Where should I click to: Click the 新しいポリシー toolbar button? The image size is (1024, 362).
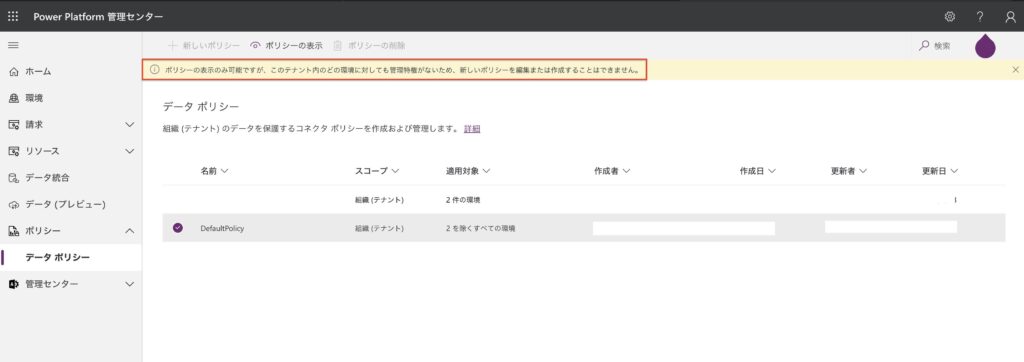204,46
